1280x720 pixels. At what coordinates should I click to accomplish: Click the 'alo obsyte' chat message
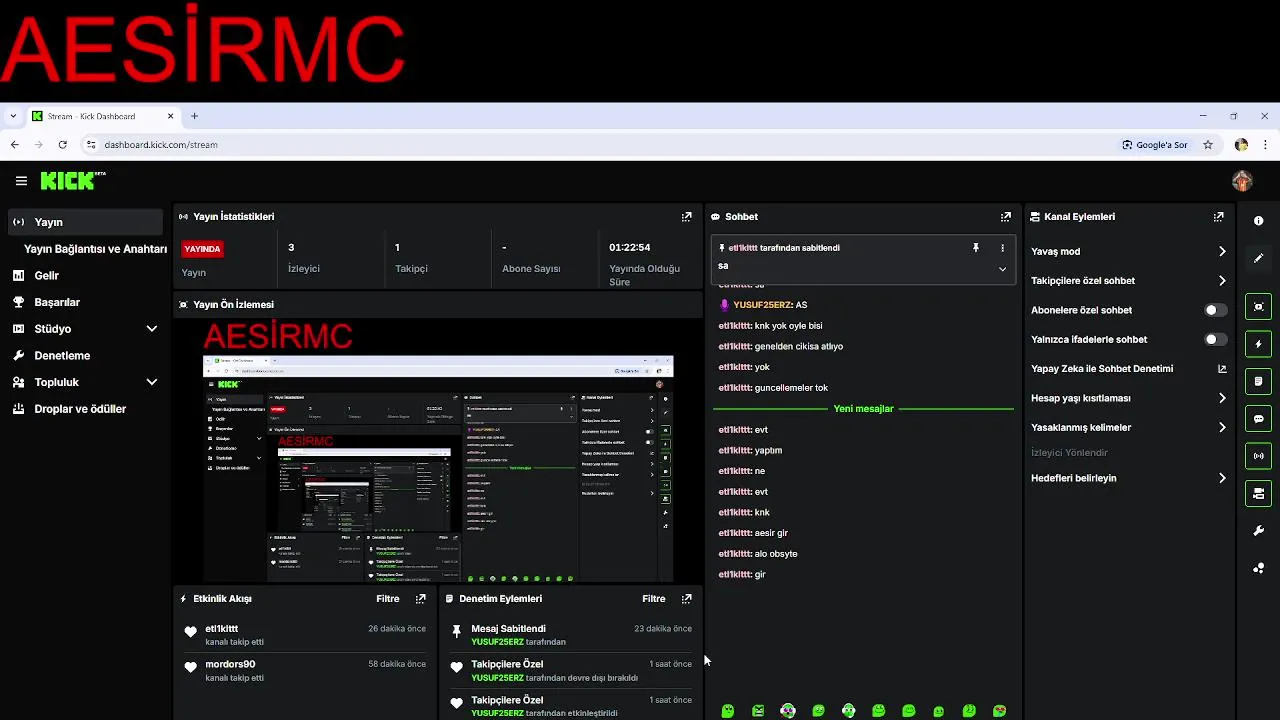tap(758, 554)
